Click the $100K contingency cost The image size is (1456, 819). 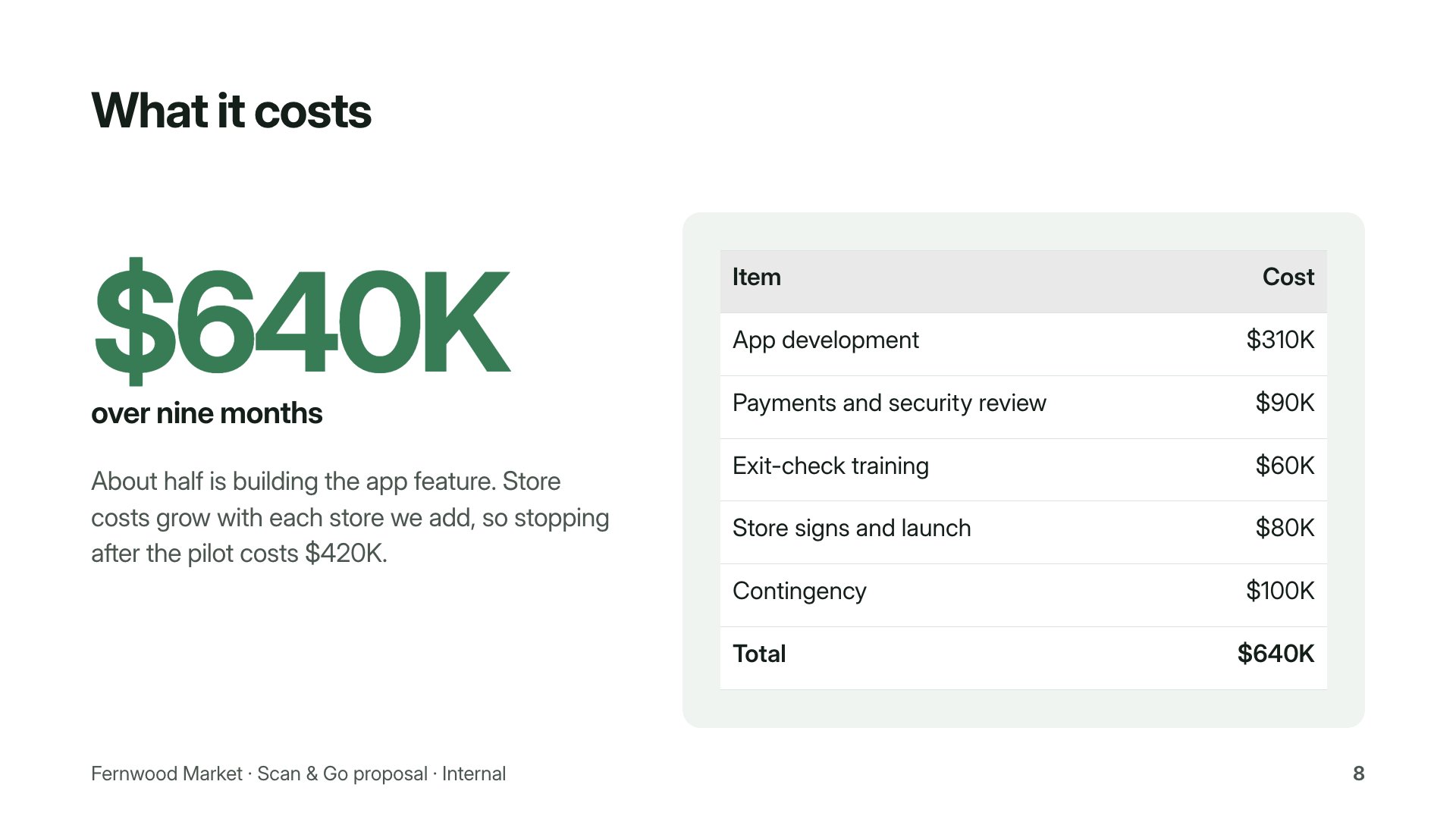[1280, 591]
